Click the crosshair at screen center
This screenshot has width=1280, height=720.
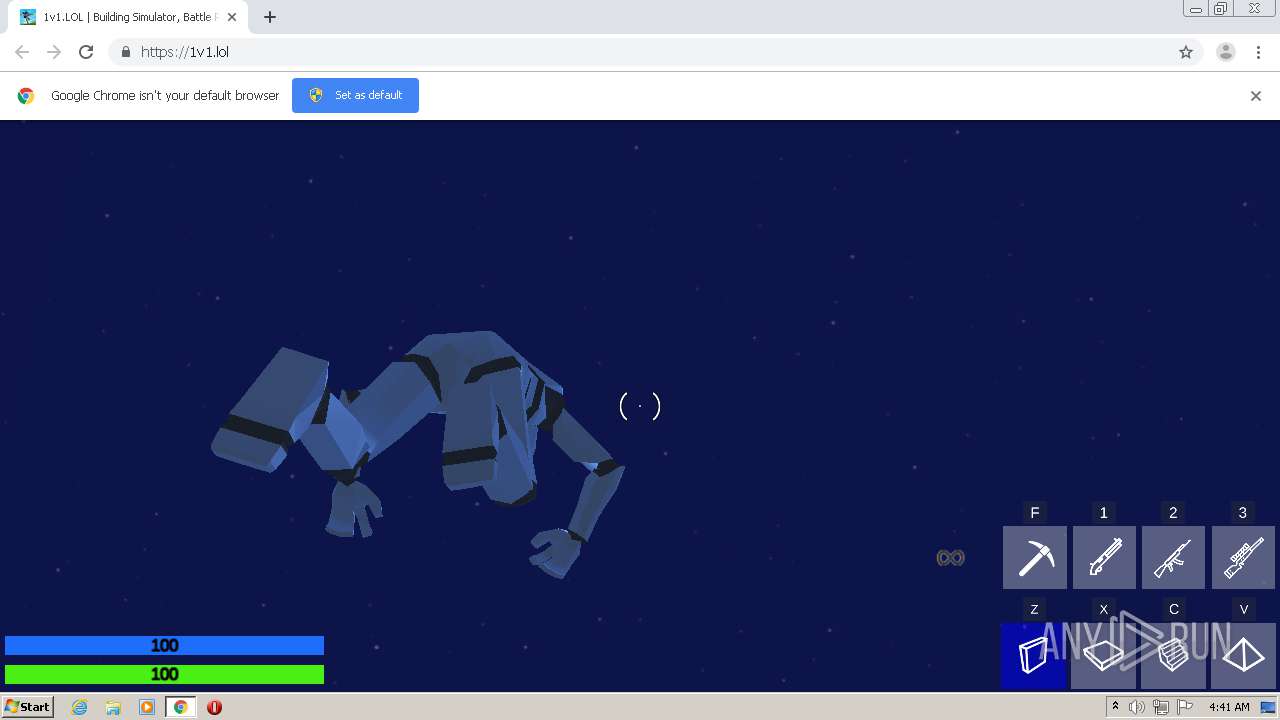click(x=640, y=406)
